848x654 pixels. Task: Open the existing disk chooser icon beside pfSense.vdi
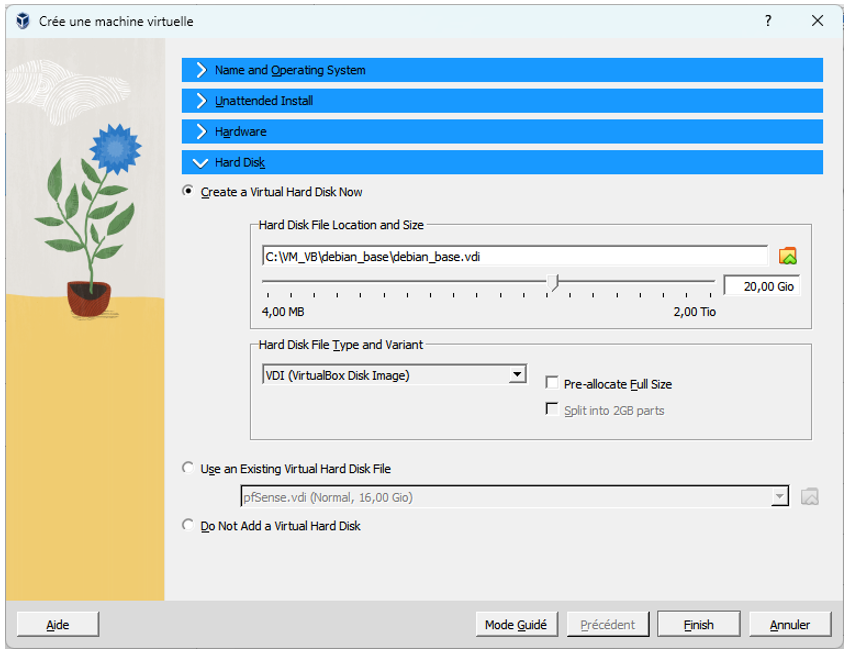(809, 497)
